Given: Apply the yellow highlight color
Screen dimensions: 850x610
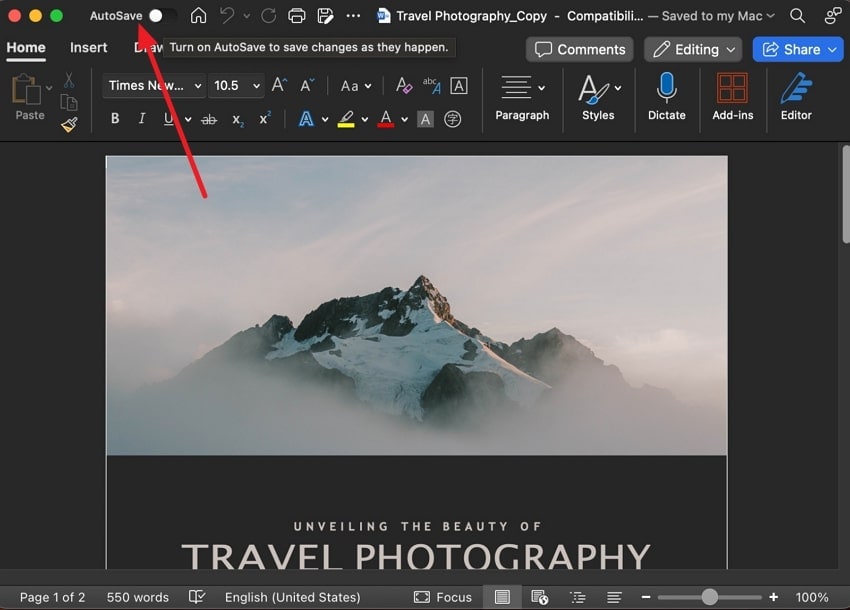Looking at the screenshot, I should tap(346, 119).
